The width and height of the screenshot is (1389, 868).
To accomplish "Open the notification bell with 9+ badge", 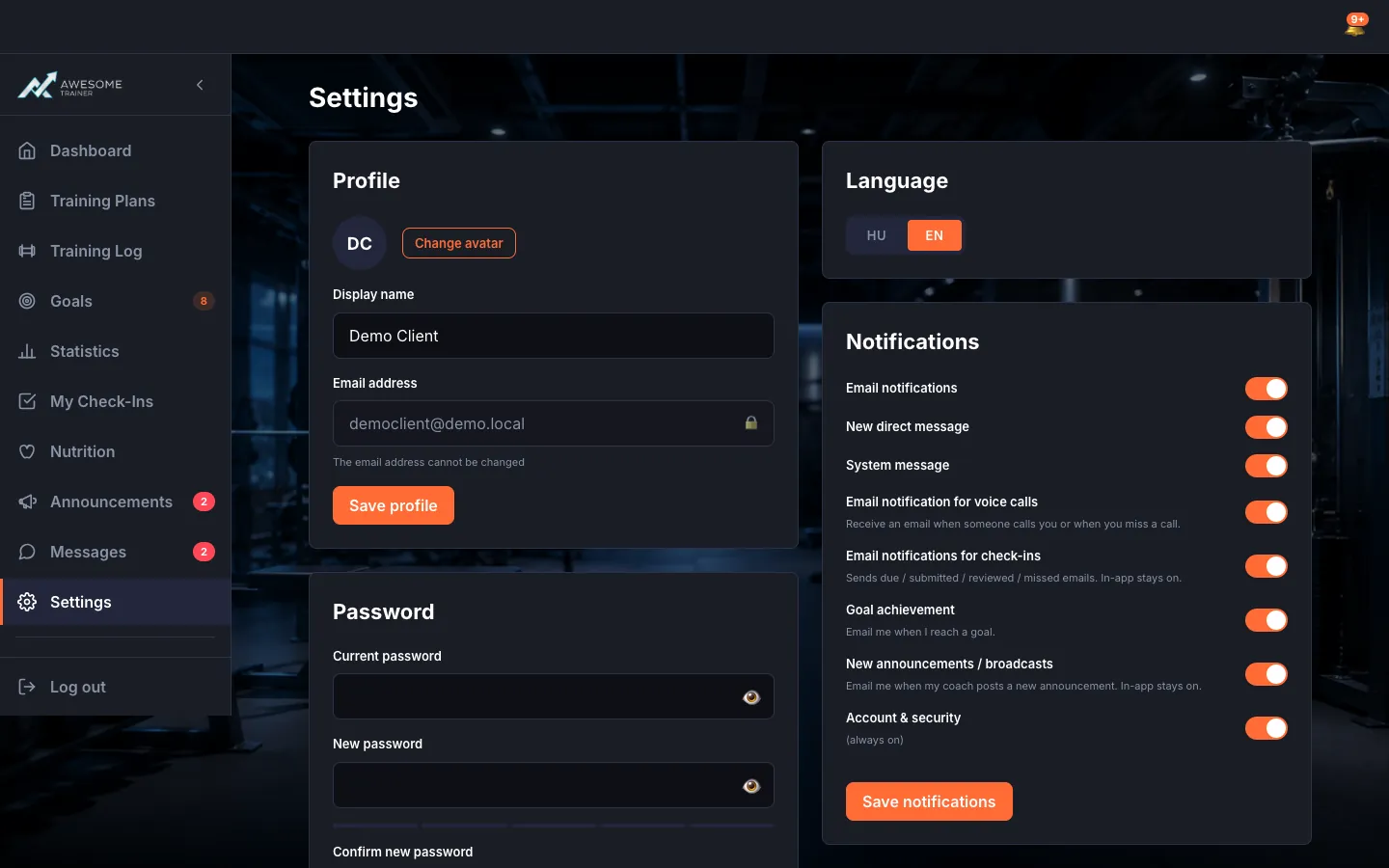I will 1355,26.
